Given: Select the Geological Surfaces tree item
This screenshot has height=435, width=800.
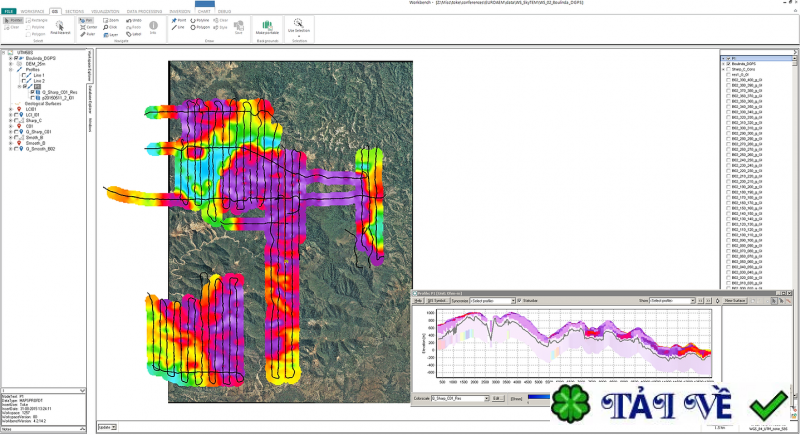Looking at the screenshot, I should tap(44, 103).
